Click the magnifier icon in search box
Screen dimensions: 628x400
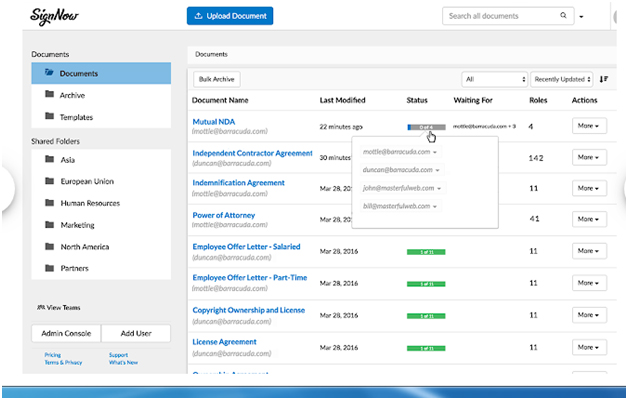click(563, 16)
